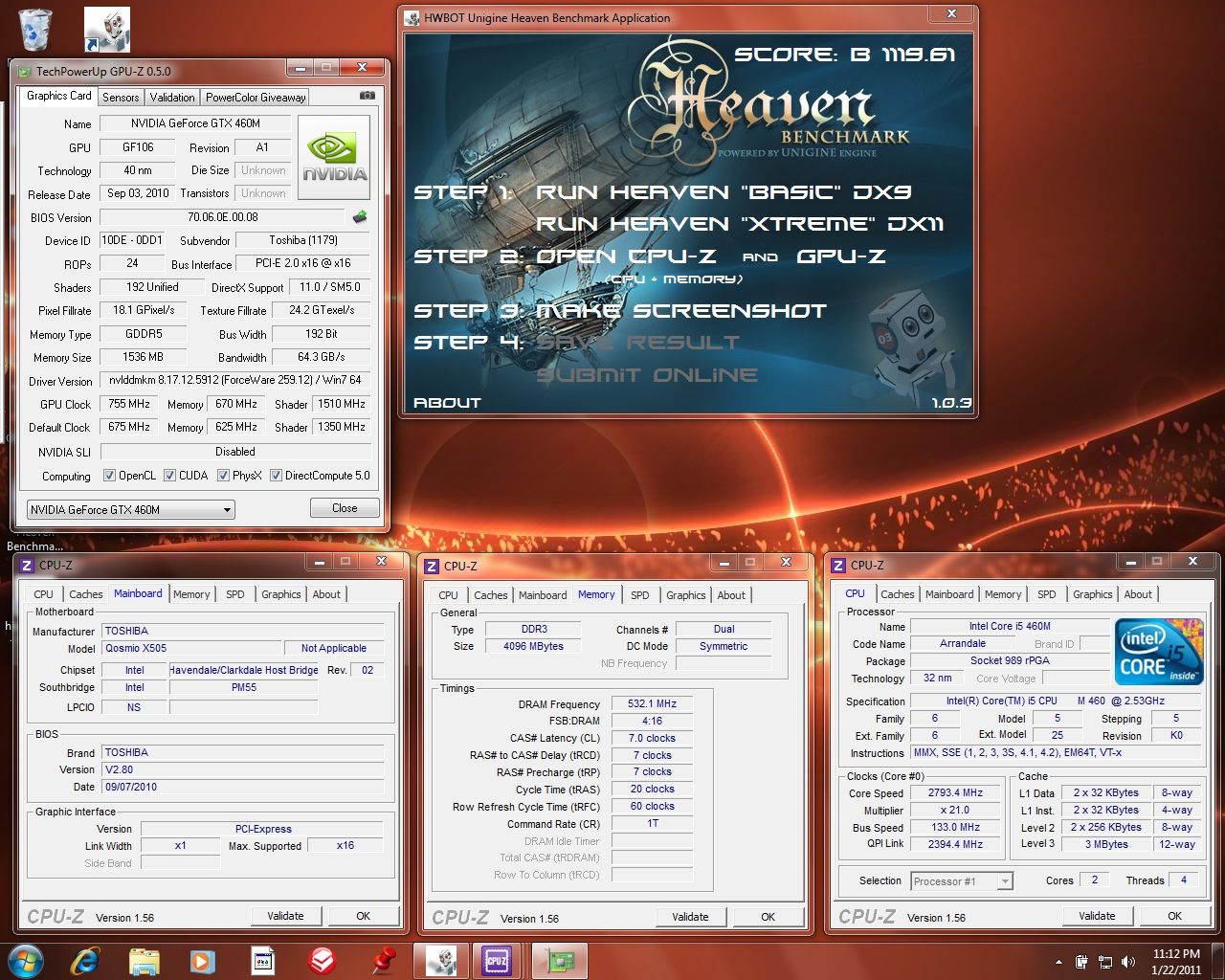Open the volume speaker tray icon
This screenshot has height=980, width=1225.
1128,962
